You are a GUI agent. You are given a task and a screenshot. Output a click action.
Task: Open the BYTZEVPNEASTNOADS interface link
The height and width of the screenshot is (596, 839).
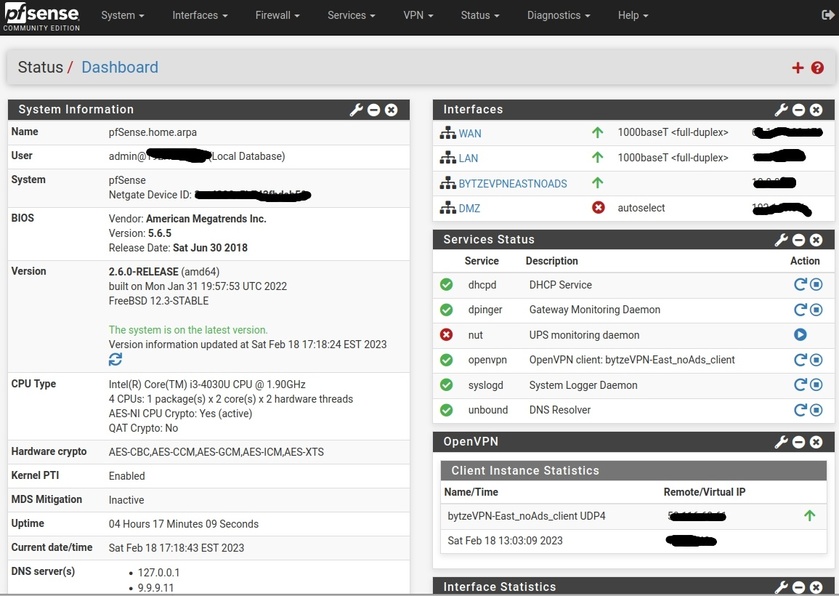[513, 184]
